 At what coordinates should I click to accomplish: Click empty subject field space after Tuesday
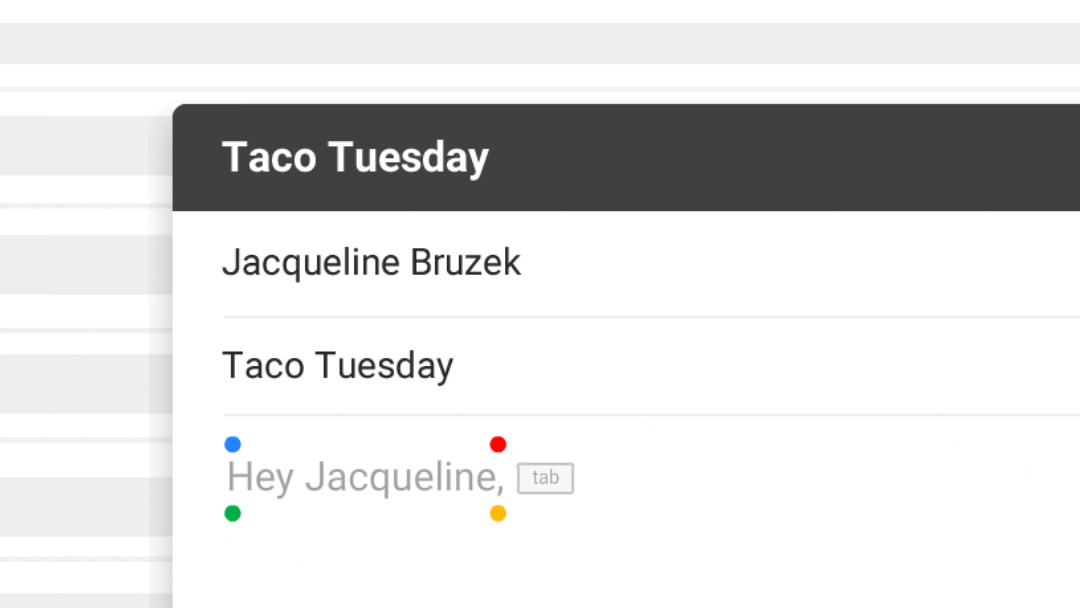pos(760,366)
